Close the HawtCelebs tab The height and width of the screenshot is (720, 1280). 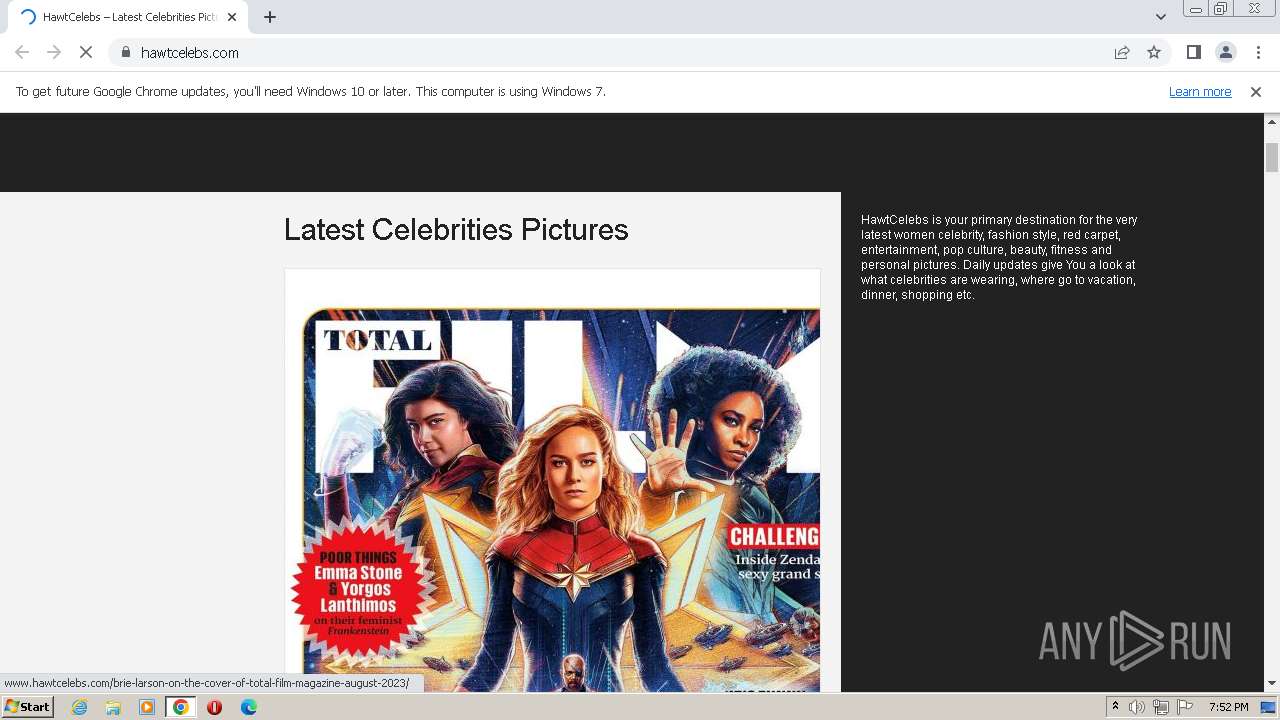[232, 17]
